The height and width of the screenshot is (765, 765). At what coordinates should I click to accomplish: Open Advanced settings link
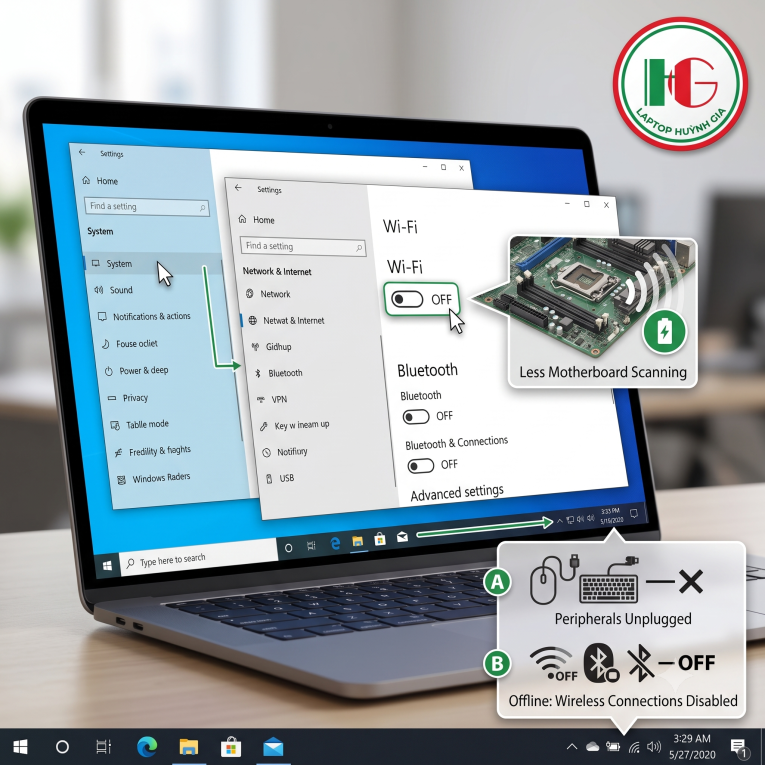(457, 493)
